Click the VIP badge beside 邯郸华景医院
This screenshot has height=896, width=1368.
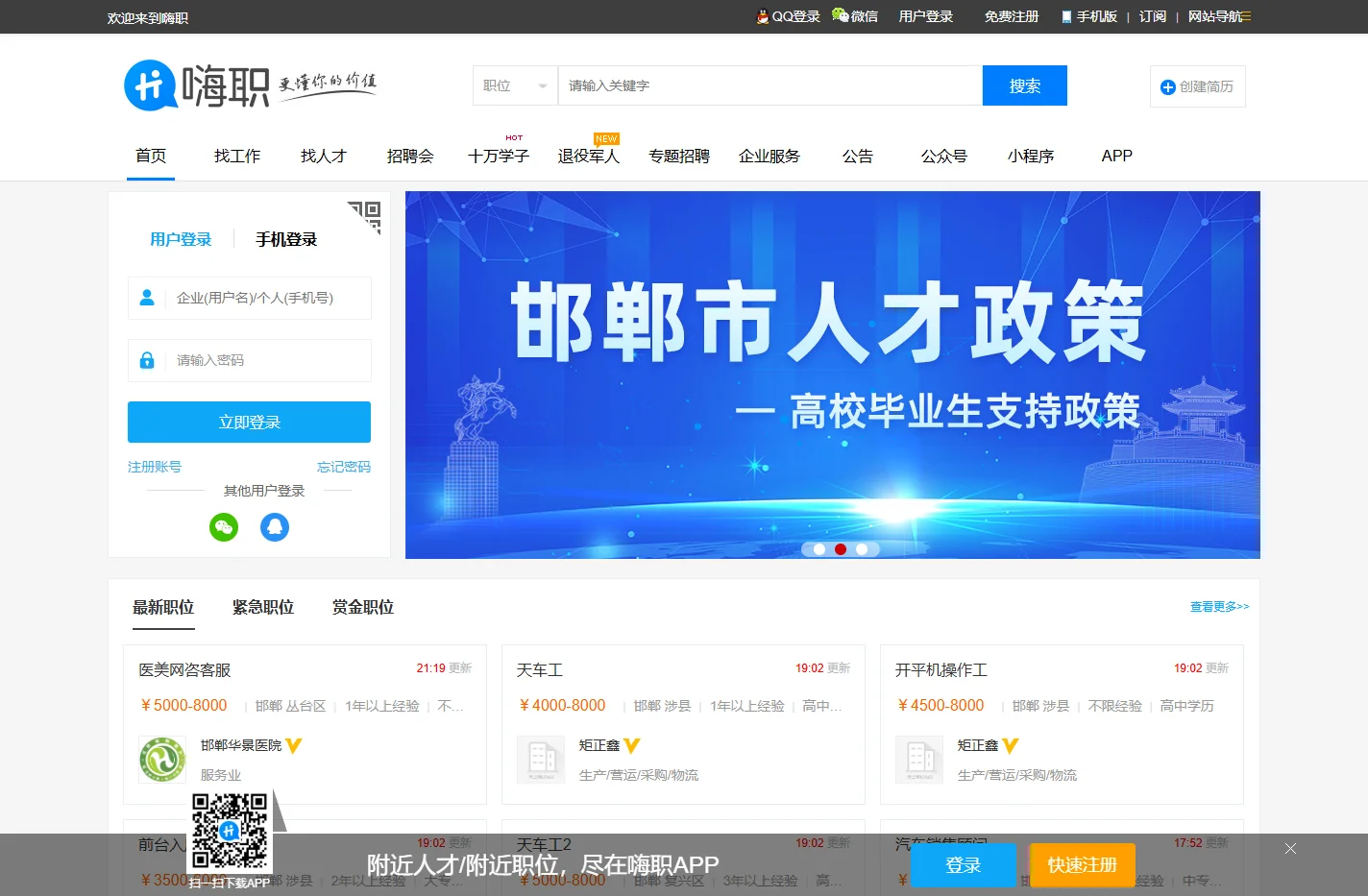[x=294, y=745]
